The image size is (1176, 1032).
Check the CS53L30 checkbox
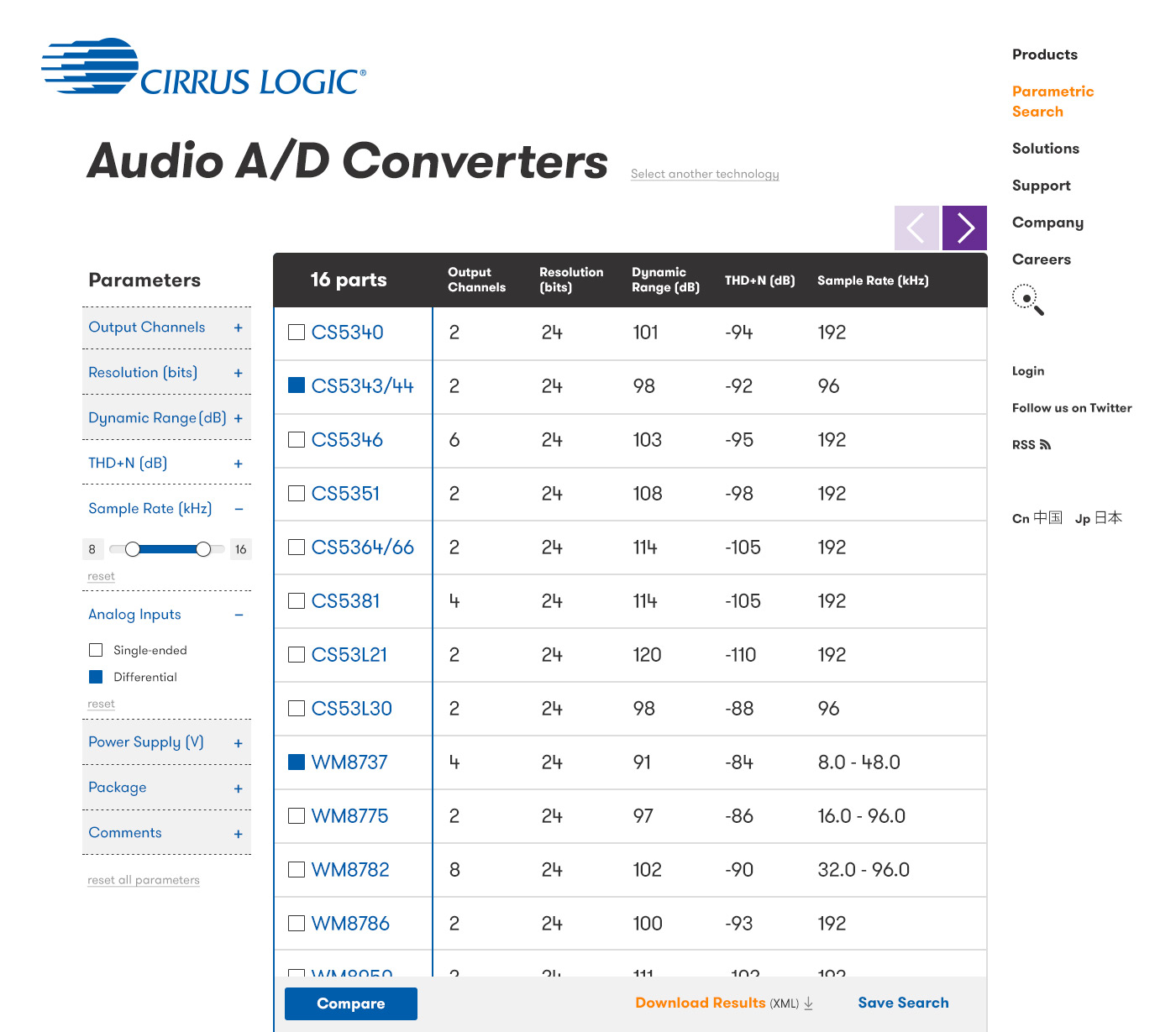[x=297, y=709]
